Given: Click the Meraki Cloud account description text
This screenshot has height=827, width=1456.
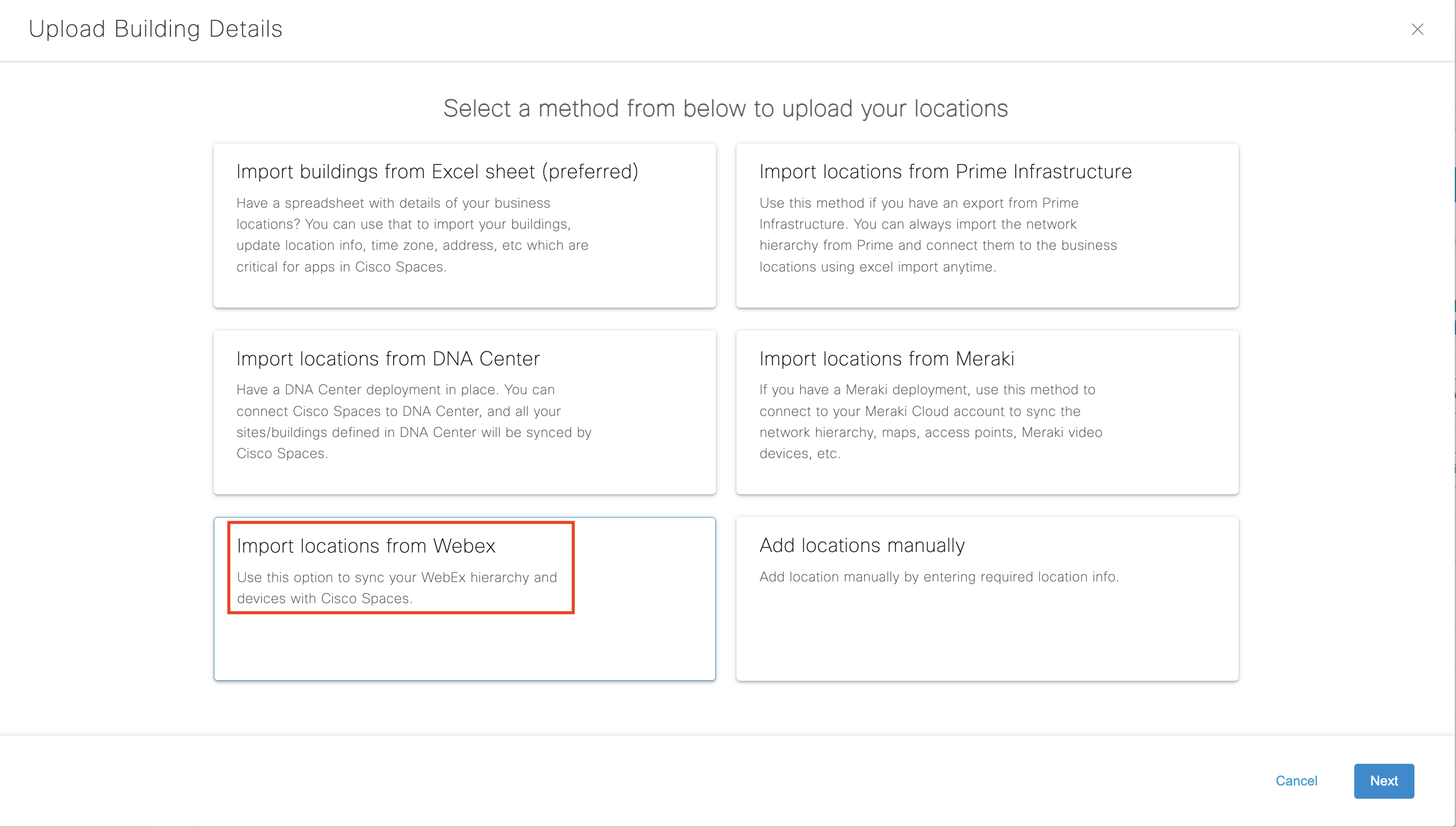Looking at the screenshot, I should pyautogui.click(x=930, y=421).
